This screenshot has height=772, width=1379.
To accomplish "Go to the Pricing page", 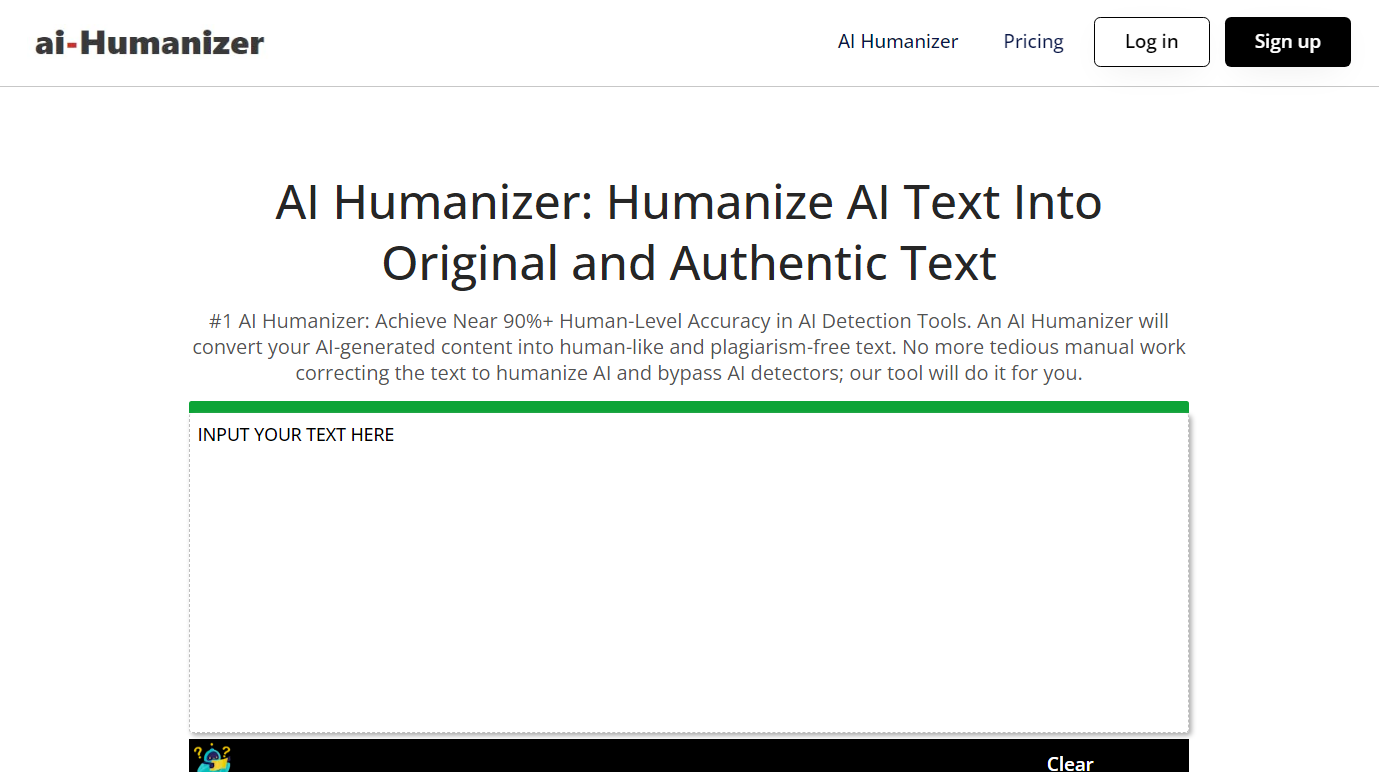I will pyautogui.click(x=1033, y=42).
